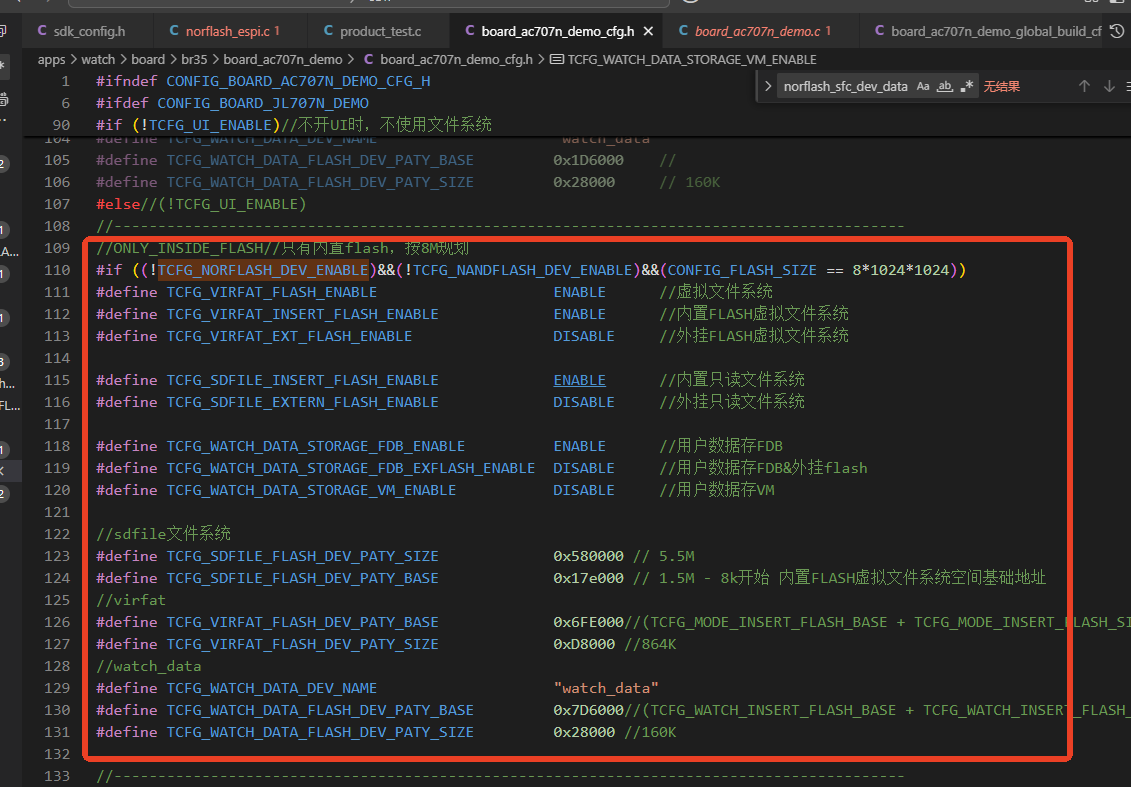Click the find input containing norflash_sfc_dev_data
Viewport: 1131px width, 787px height.
click(845, 87)
